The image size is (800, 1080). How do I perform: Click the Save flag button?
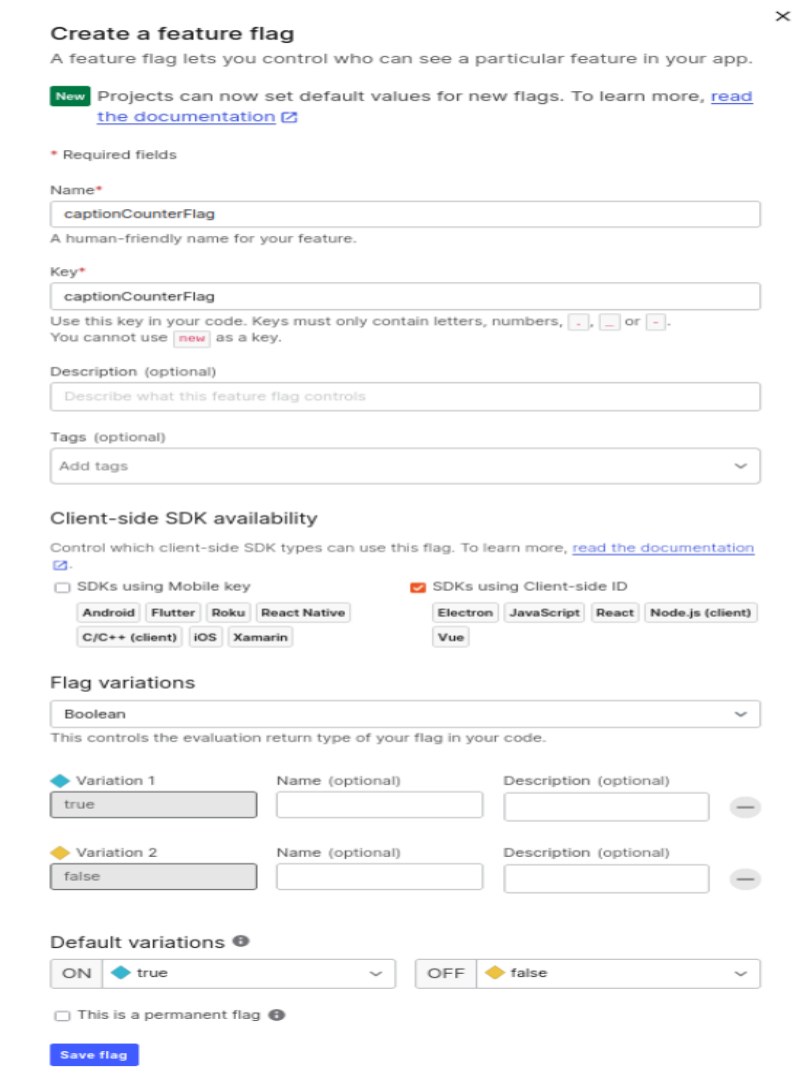pyautogui.click(x=93, y=1053)
